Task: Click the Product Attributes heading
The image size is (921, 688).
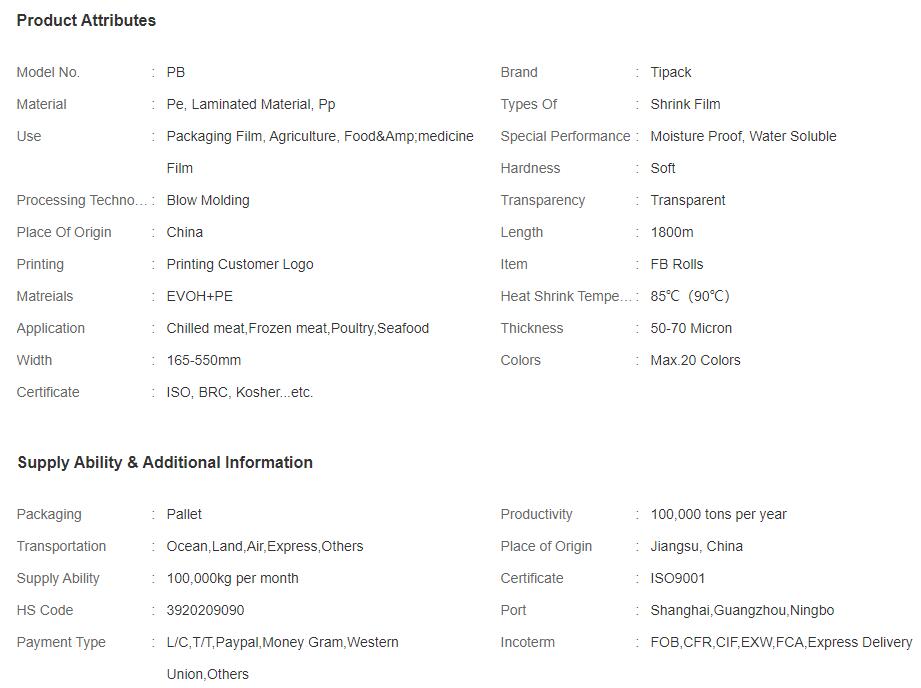Action: tap(86, 21)
